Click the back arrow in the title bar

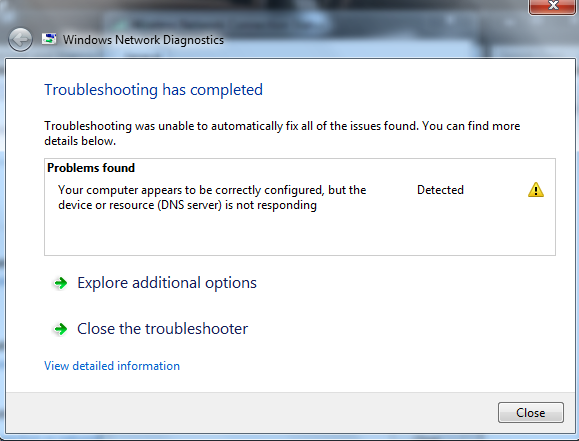coord(20,40)
